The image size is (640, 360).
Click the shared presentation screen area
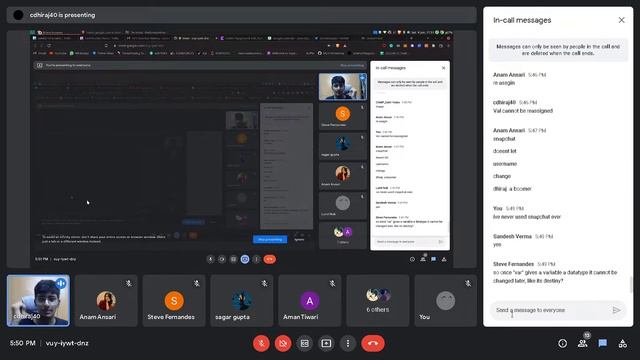241,149
